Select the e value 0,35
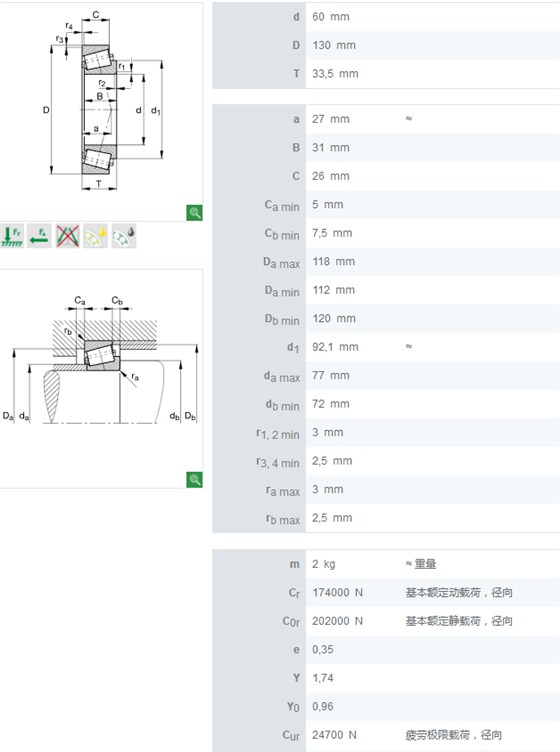The image size is (560, 752). tap(323, 650)
